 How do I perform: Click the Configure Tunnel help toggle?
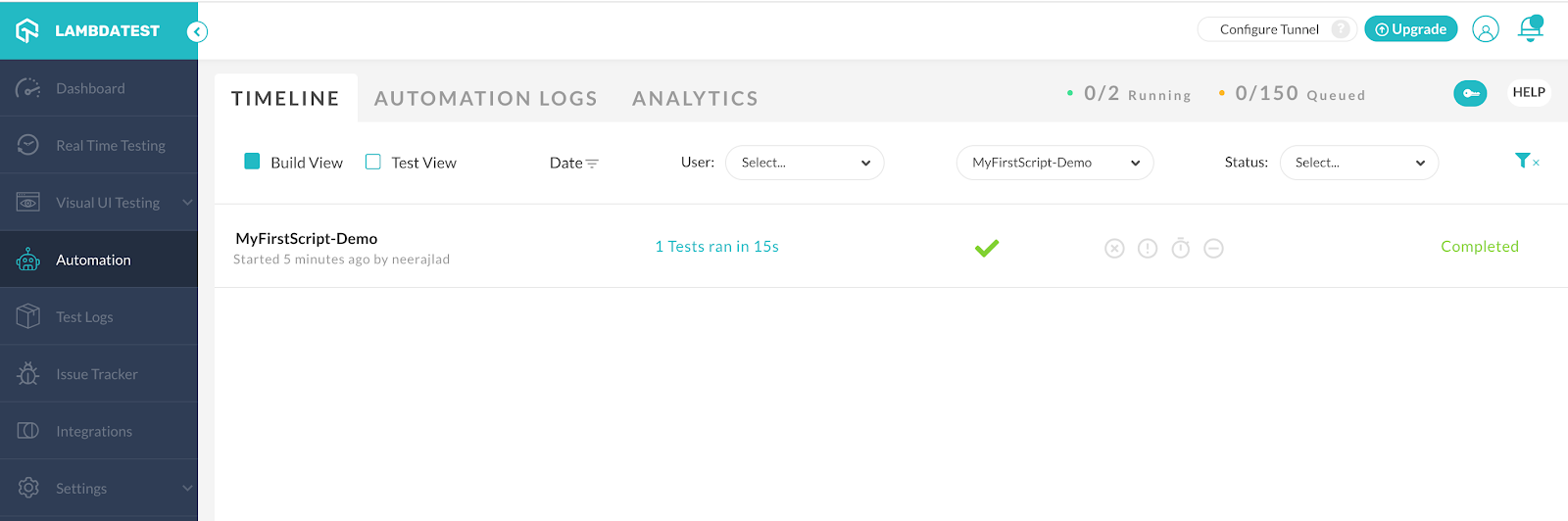tap(1341, 29)
